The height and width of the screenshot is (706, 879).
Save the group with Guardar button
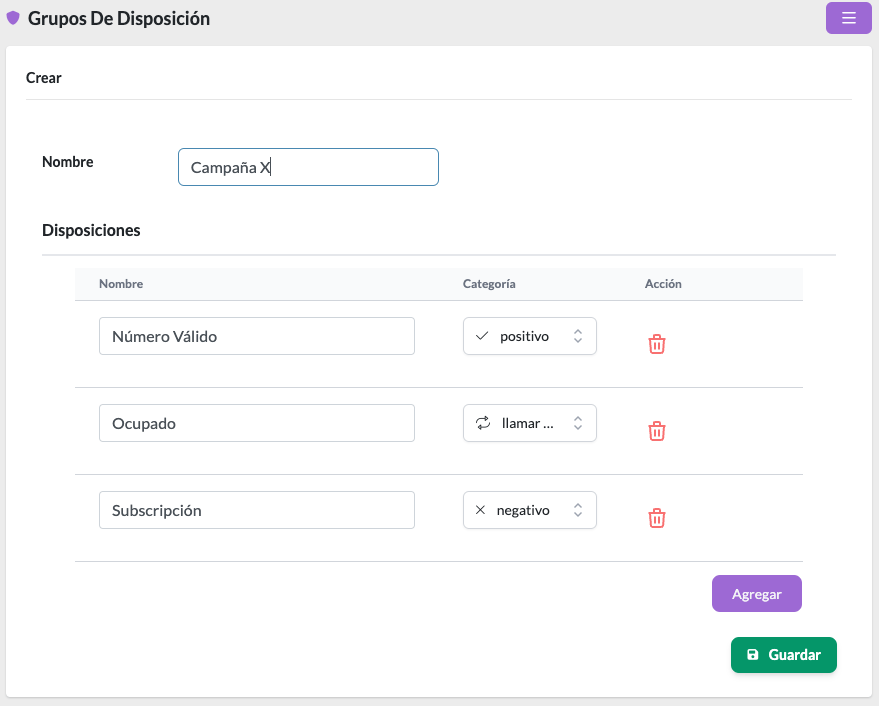click(x=784, y=654)
